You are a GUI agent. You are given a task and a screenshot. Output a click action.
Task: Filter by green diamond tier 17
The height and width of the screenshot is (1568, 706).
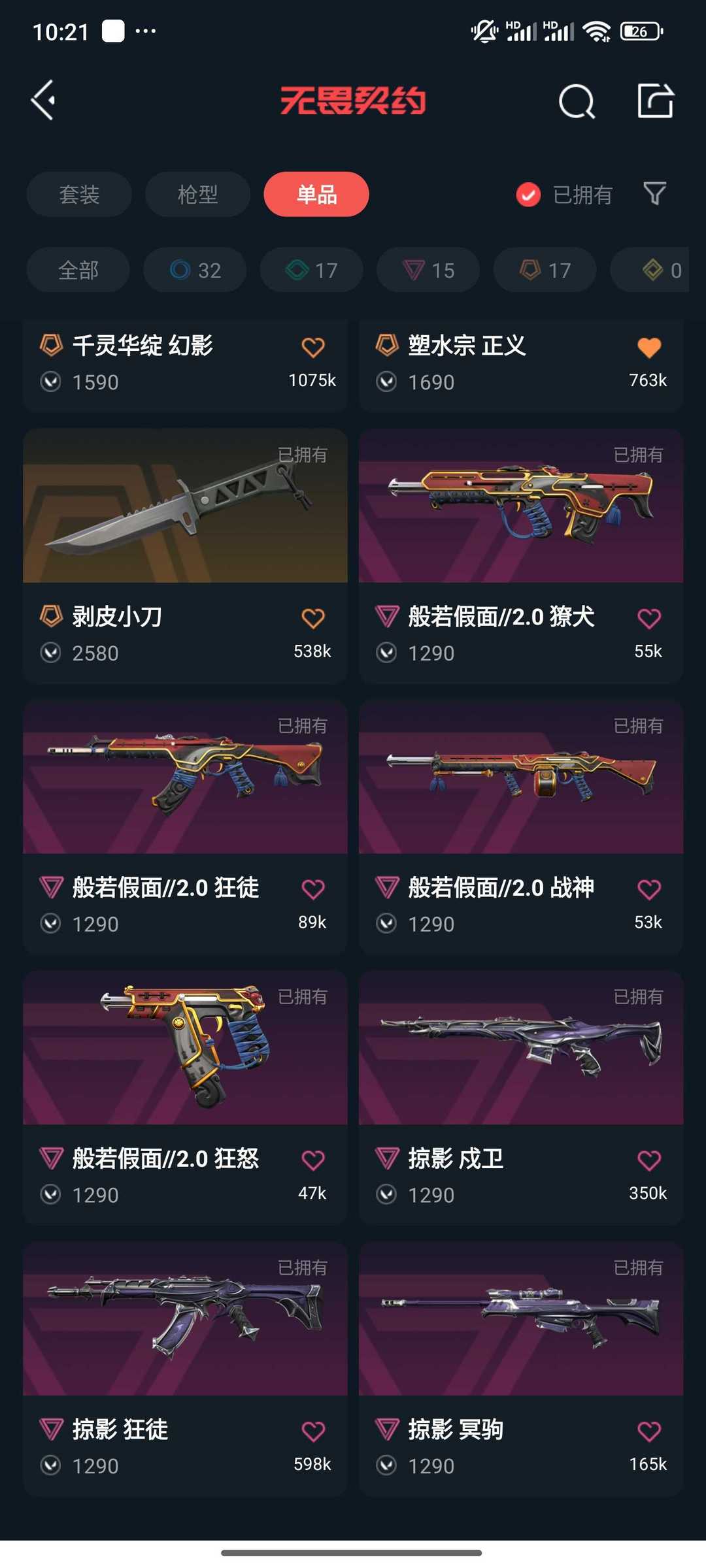312,270
